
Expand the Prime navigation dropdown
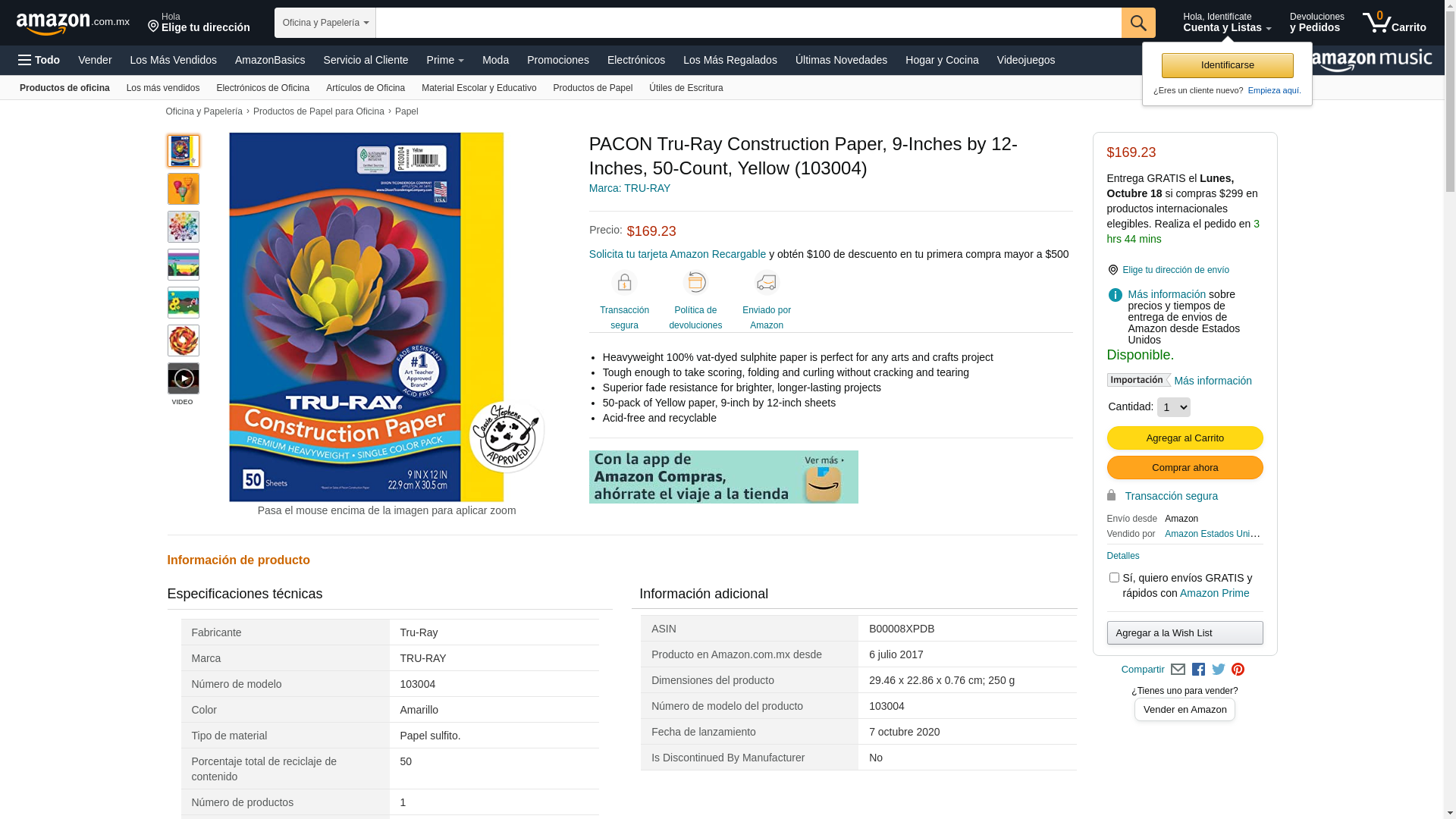tap(445, 60)
